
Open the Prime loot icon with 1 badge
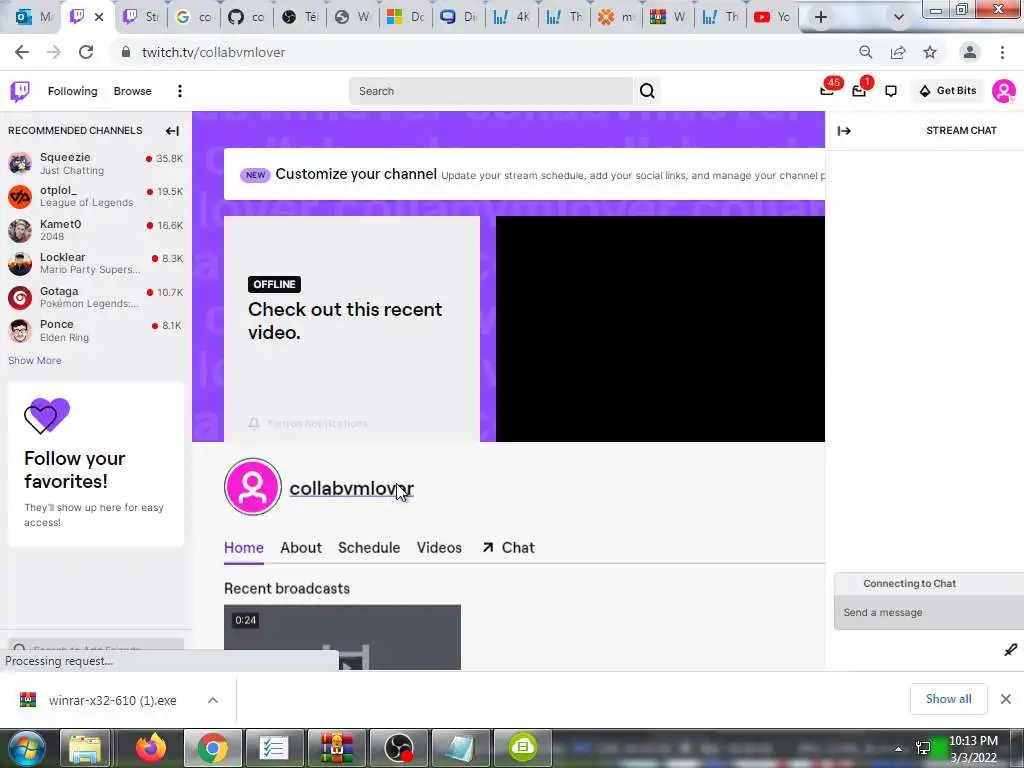point(859,90)
